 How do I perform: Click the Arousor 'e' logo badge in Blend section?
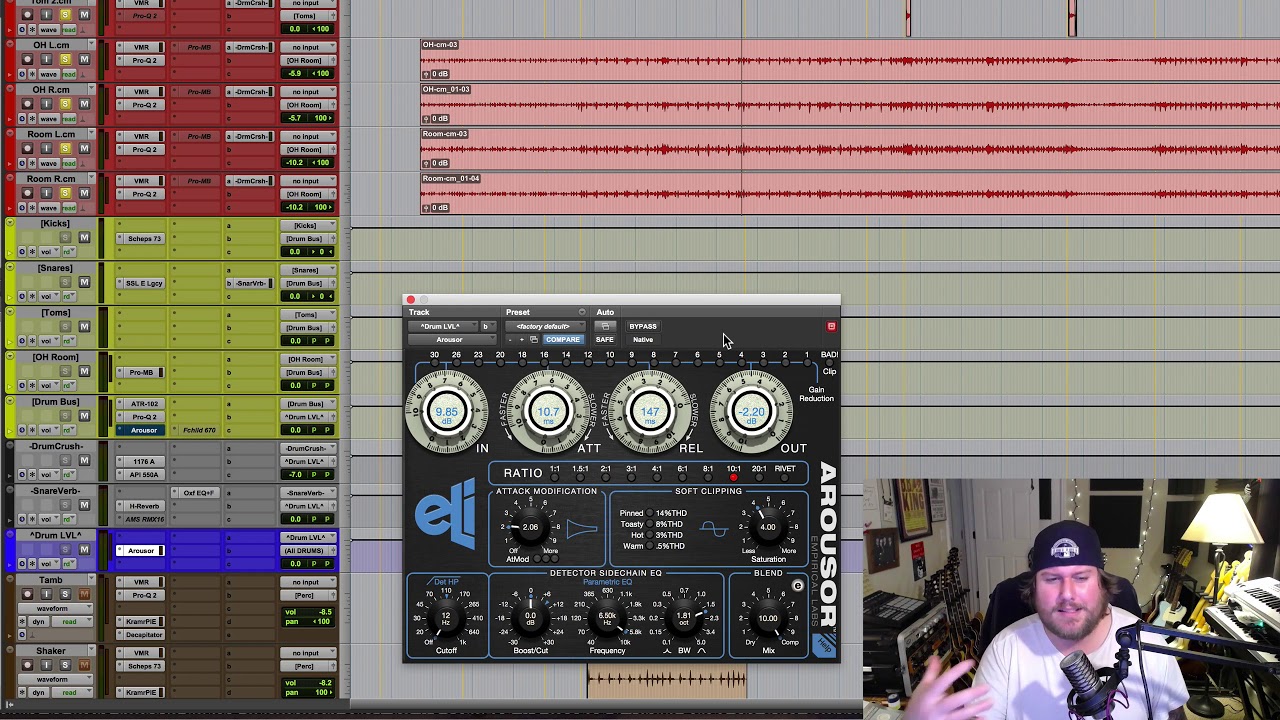(x=797, y=586)
